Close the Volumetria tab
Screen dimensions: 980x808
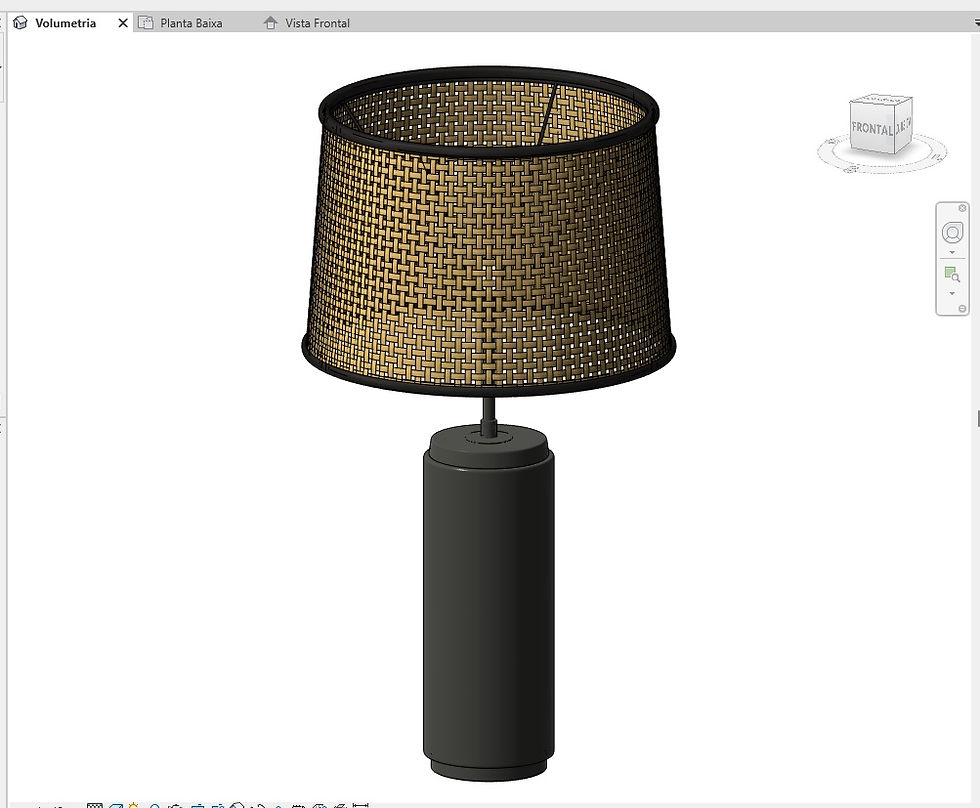123,23
